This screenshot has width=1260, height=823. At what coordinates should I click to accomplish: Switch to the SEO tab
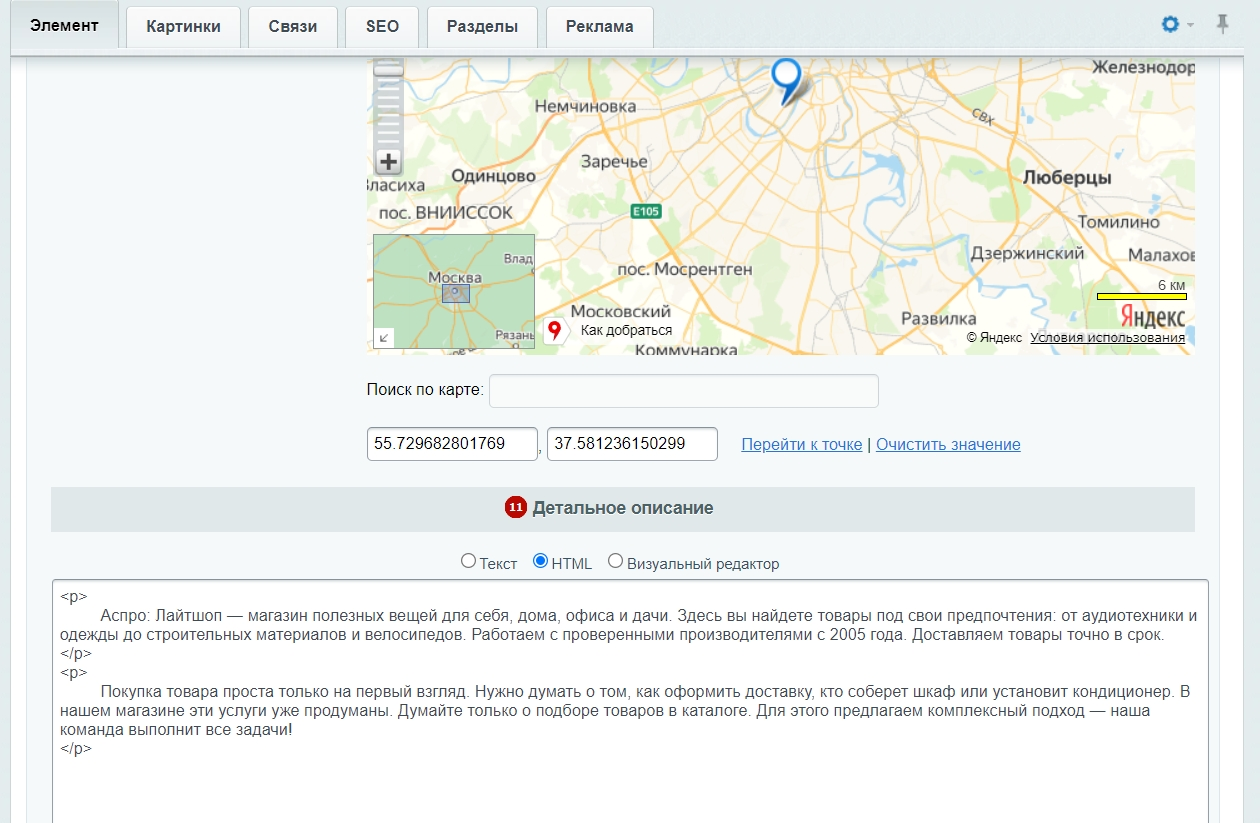[x=382, y=27]
